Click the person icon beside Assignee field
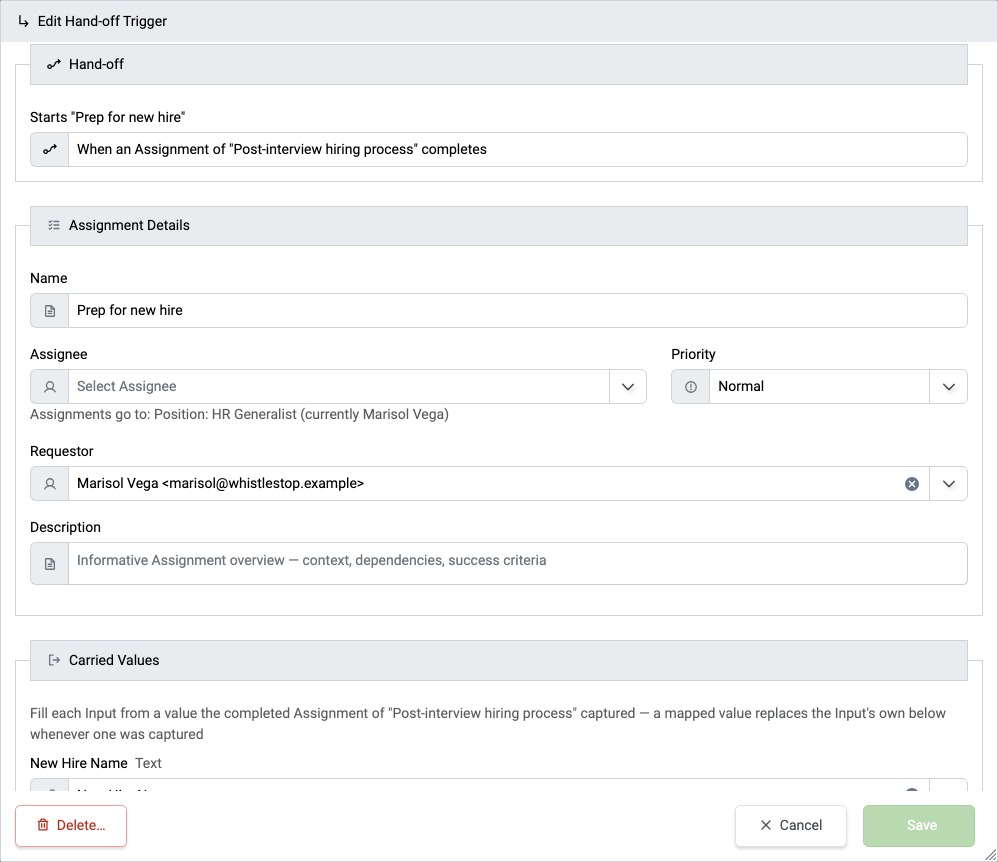 coord(50,386)
